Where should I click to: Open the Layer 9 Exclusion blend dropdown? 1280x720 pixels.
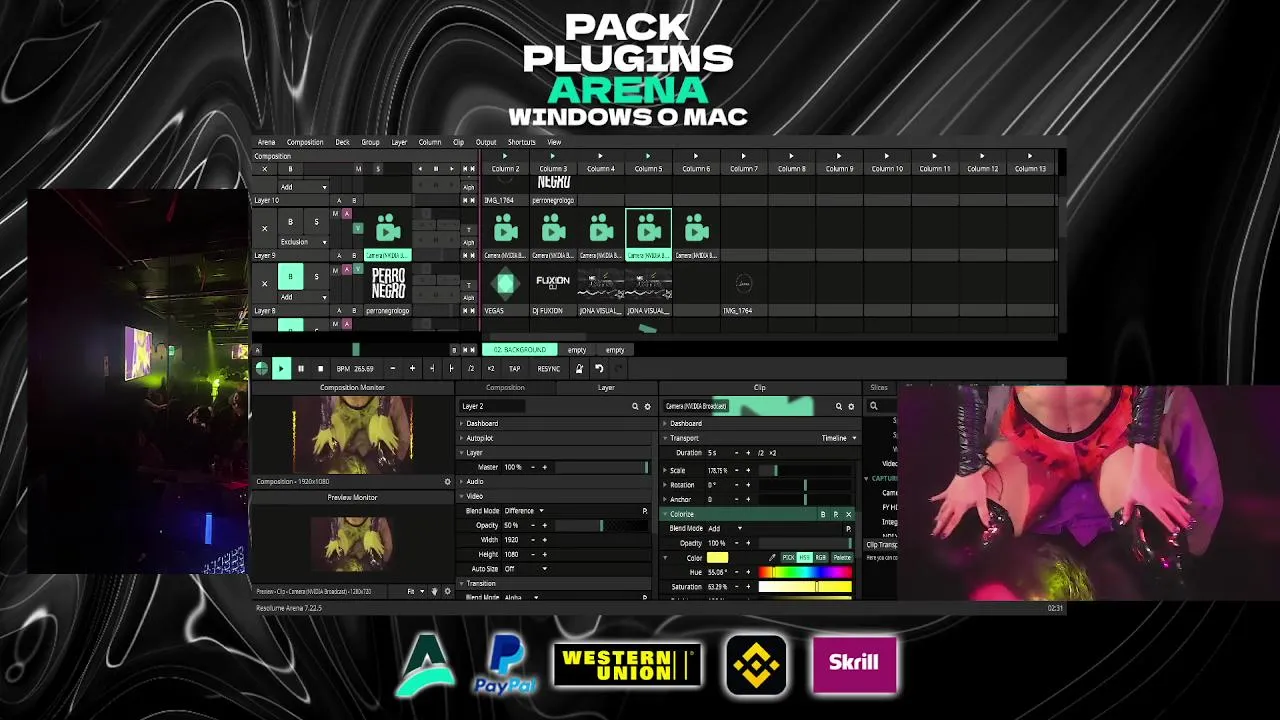(x=303, y=242)
